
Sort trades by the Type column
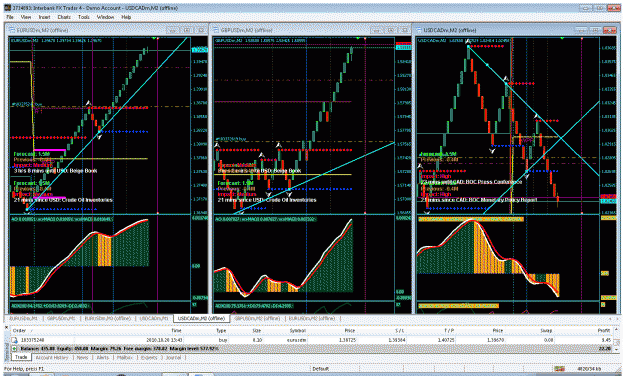pyautogui.click(x=221, y=331)
